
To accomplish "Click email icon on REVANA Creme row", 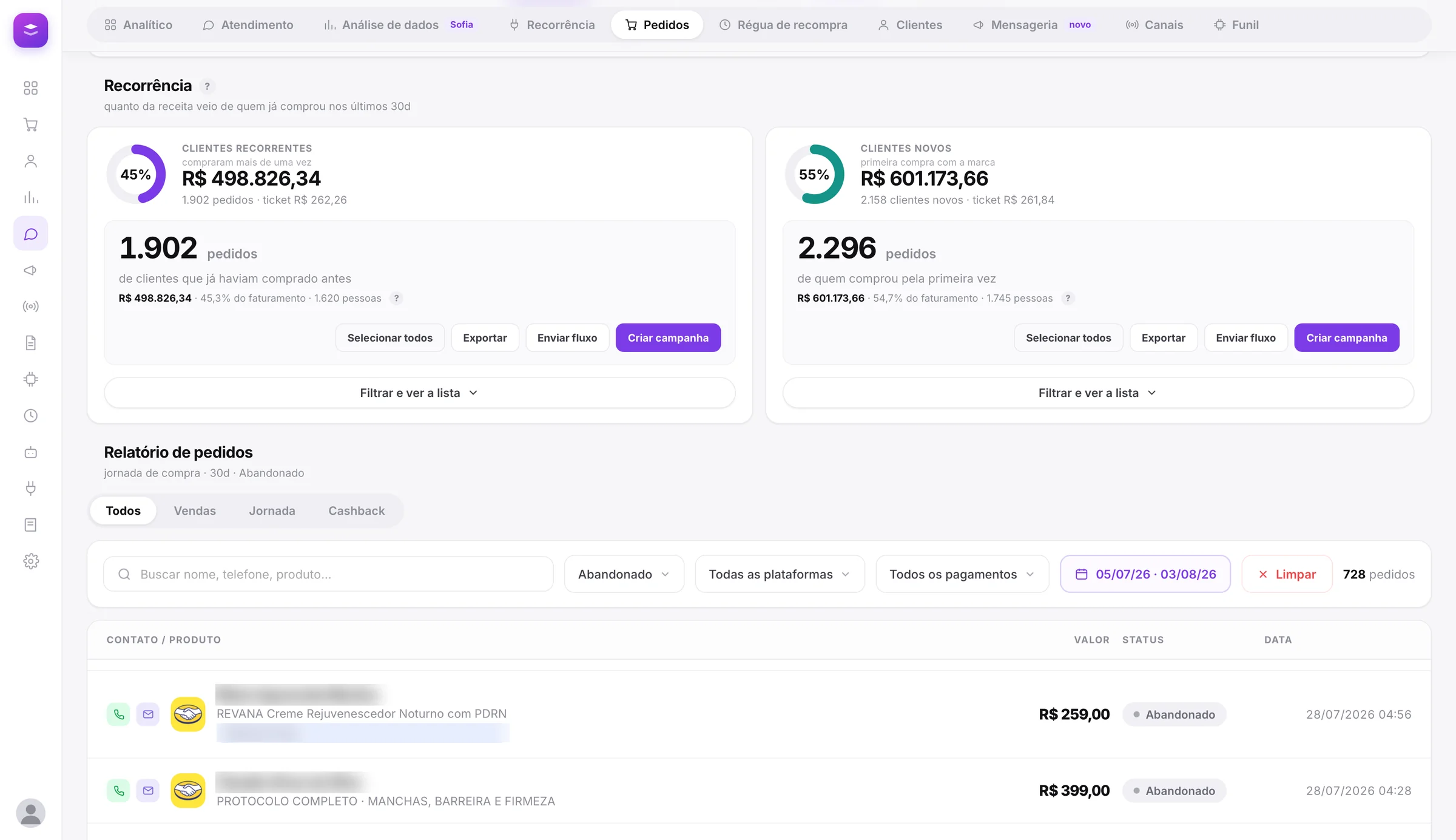I will click(148, 714).
